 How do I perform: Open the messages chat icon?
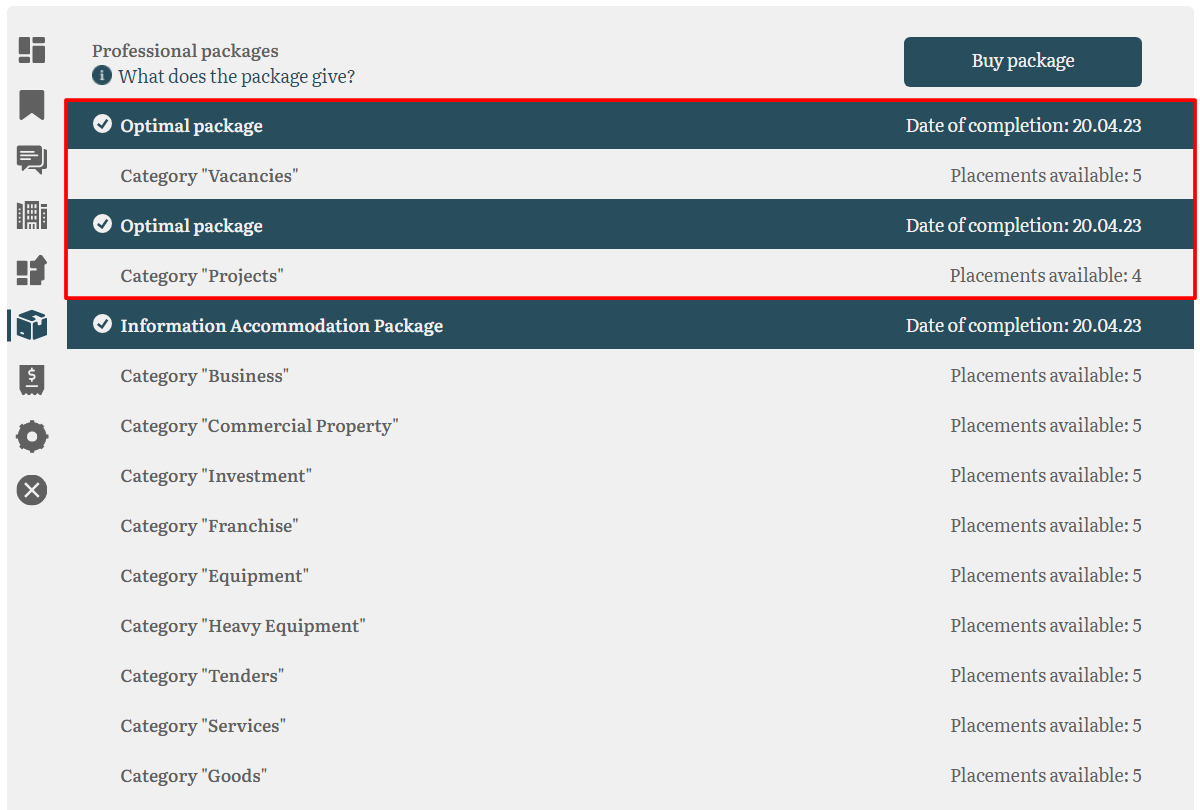[32, 159]
